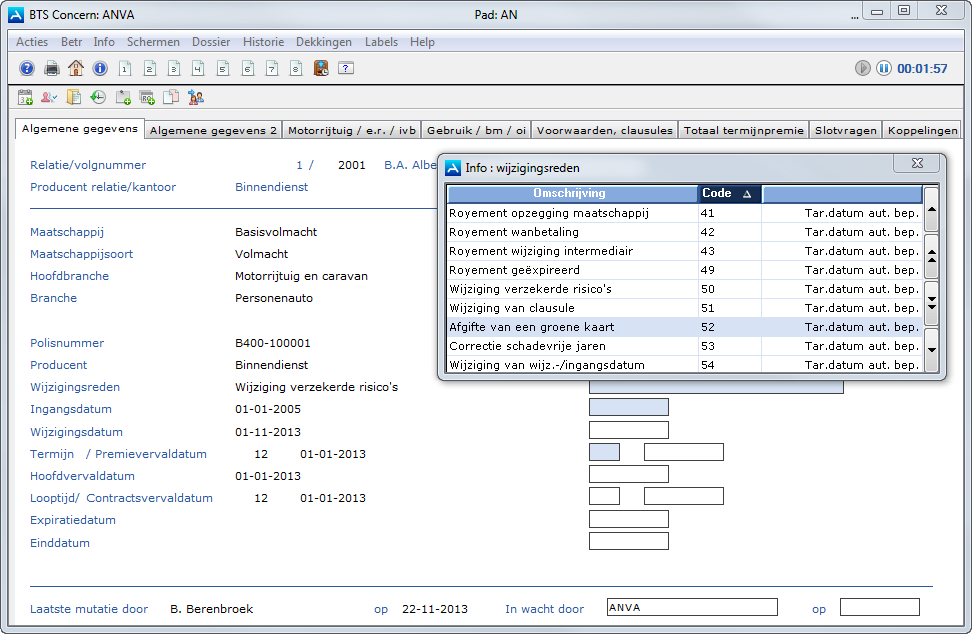Image resolution: width=972 pixels, height=634 pixels.
Task: Click the Wijzigingsreden field label
Action: tap(75, 387)
